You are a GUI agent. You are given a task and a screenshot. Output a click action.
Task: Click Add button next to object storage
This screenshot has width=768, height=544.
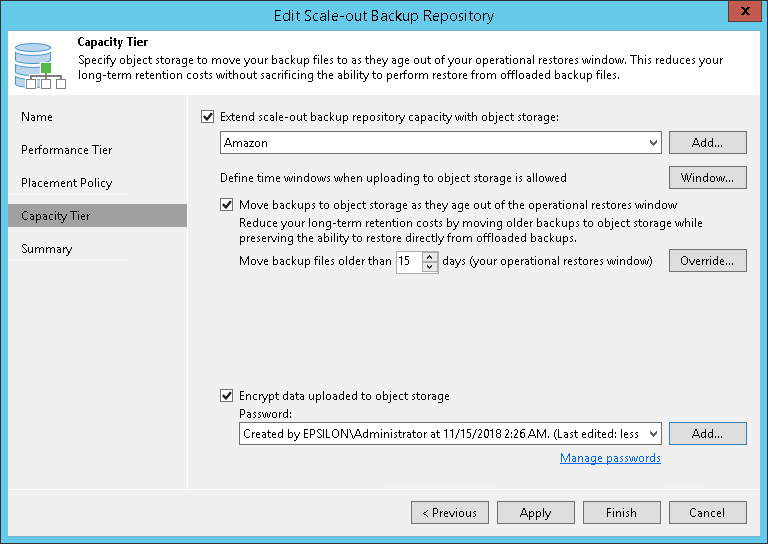707,143
